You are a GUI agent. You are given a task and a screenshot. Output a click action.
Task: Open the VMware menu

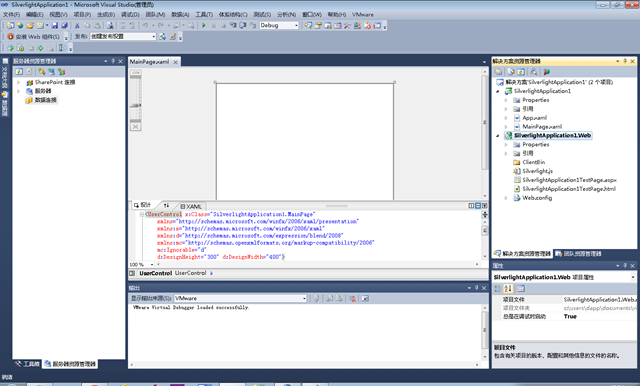[x=362, y=14]
